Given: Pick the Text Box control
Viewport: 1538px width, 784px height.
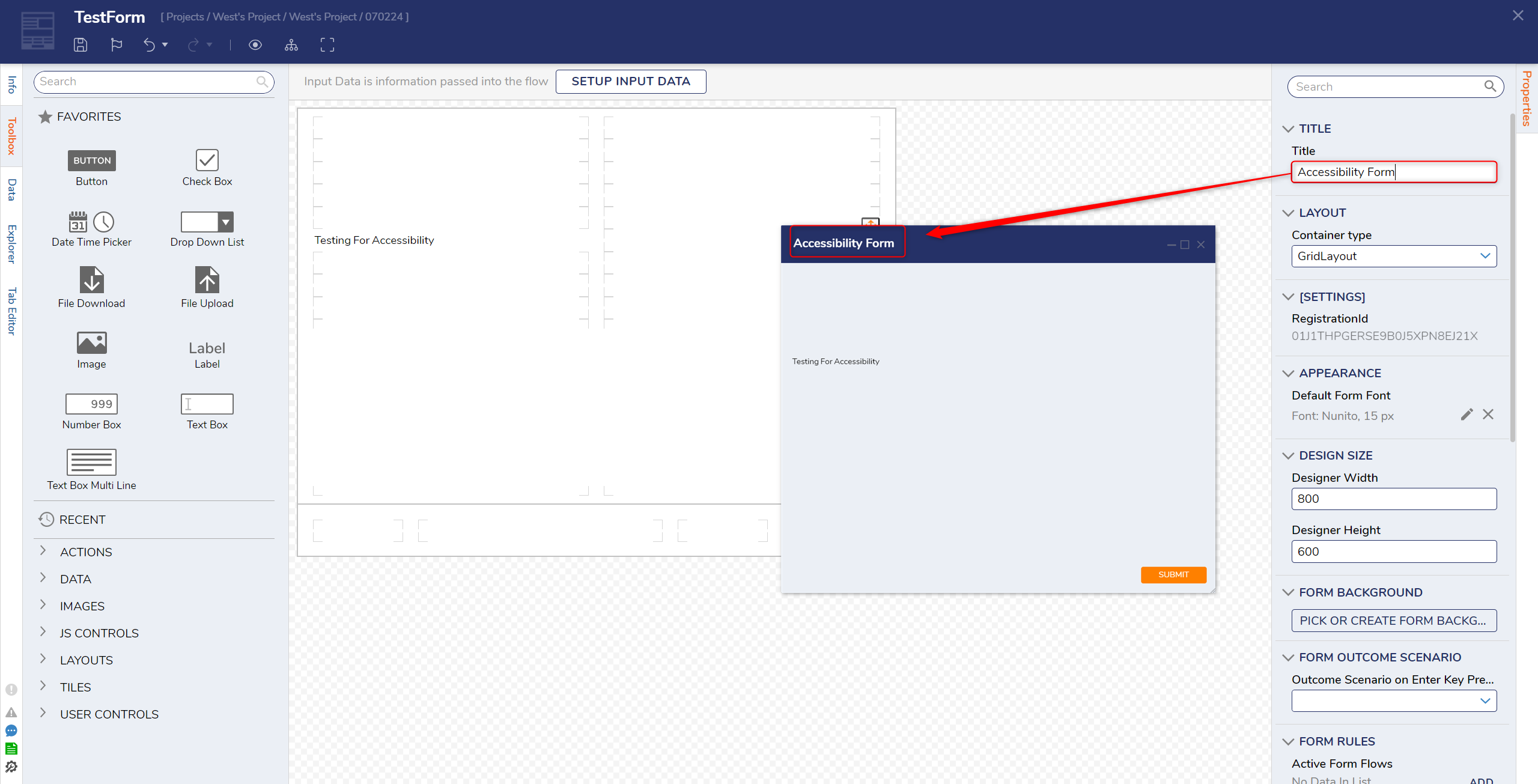Looking at the screenshot, I should [207, 412].
